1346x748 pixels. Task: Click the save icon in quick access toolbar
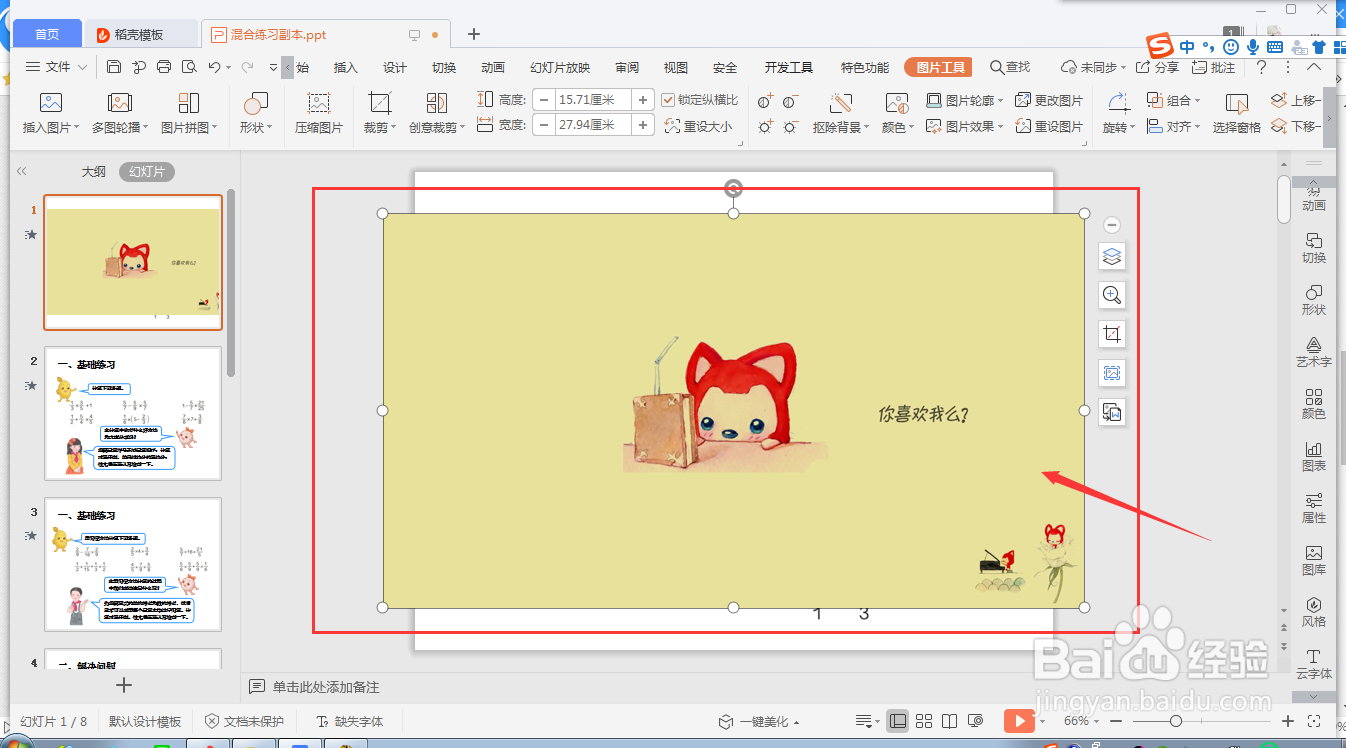tap(114, 67)
